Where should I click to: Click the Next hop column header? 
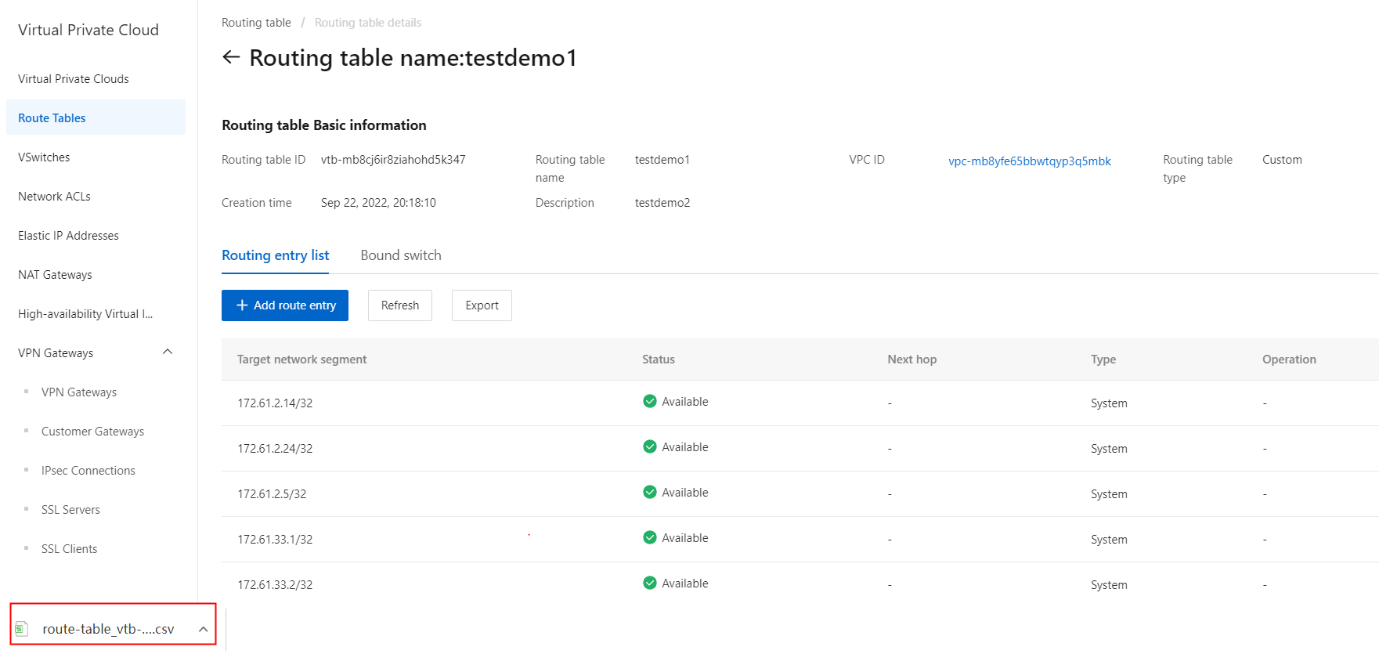pyautogui.click(x=912, y=359)
